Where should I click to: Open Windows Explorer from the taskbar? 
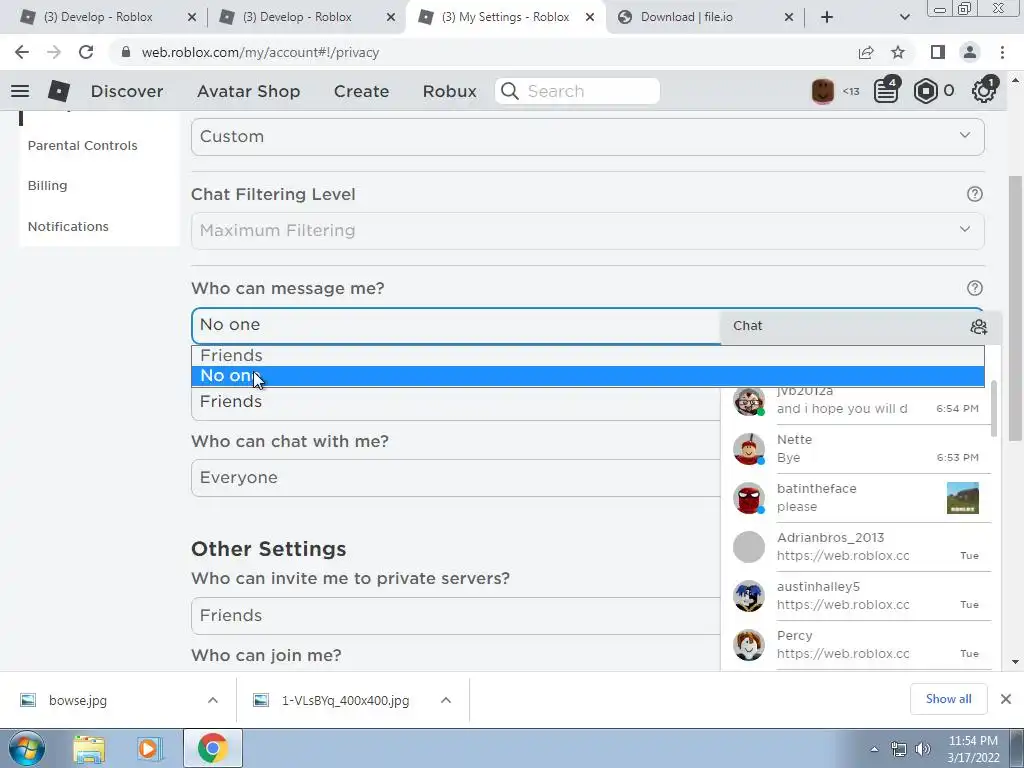89,748
